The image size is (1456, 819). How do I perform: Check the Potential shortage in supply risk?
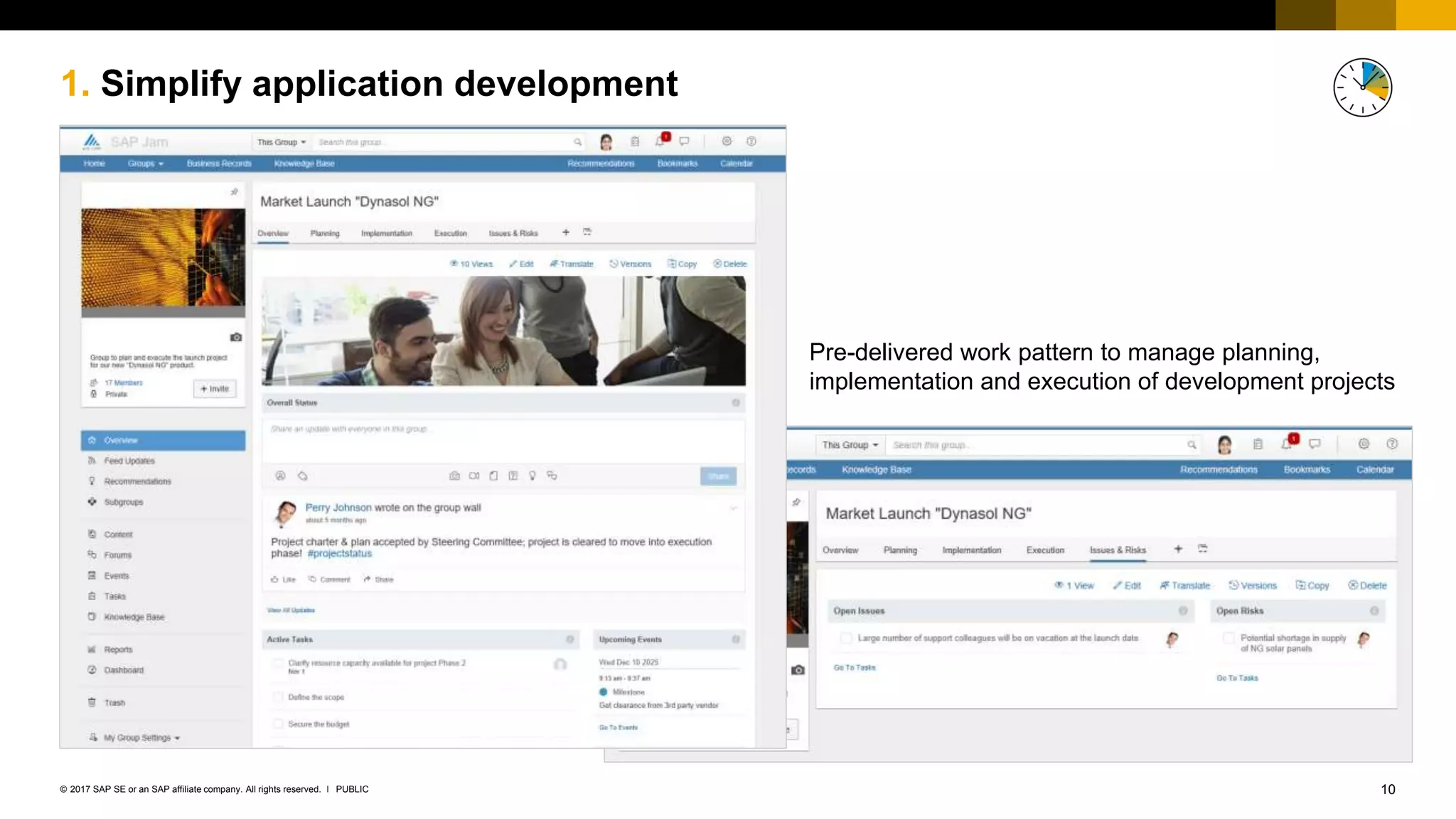point(1228,638)
